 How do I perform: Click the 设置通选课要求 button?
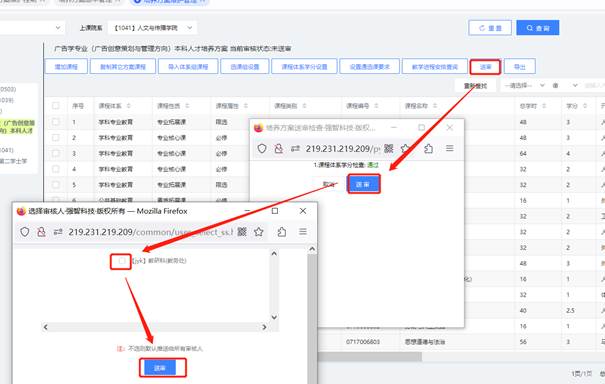(369, 66)
